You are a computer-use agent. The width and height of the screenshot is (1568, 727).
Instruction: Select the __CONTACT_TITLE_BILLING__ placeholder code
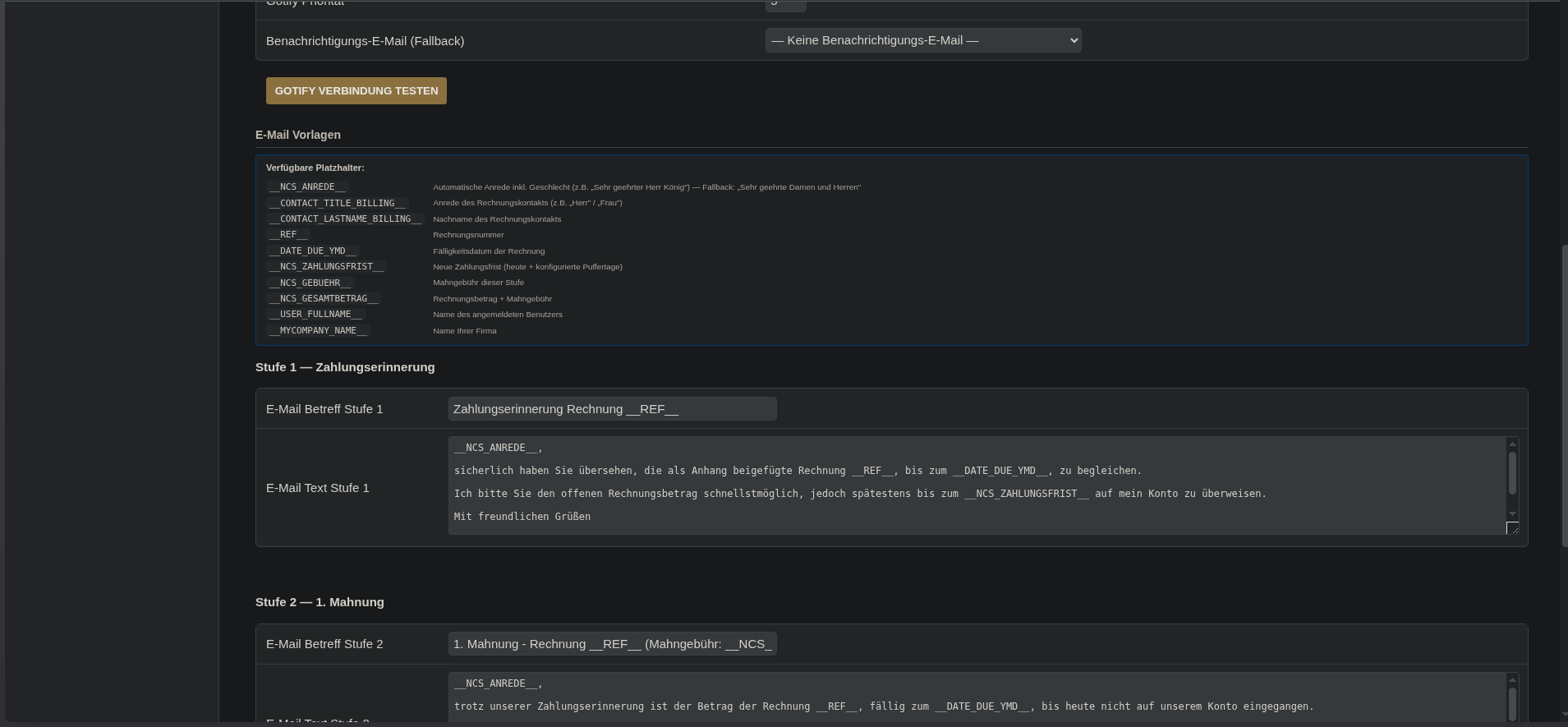coord(338,203)
